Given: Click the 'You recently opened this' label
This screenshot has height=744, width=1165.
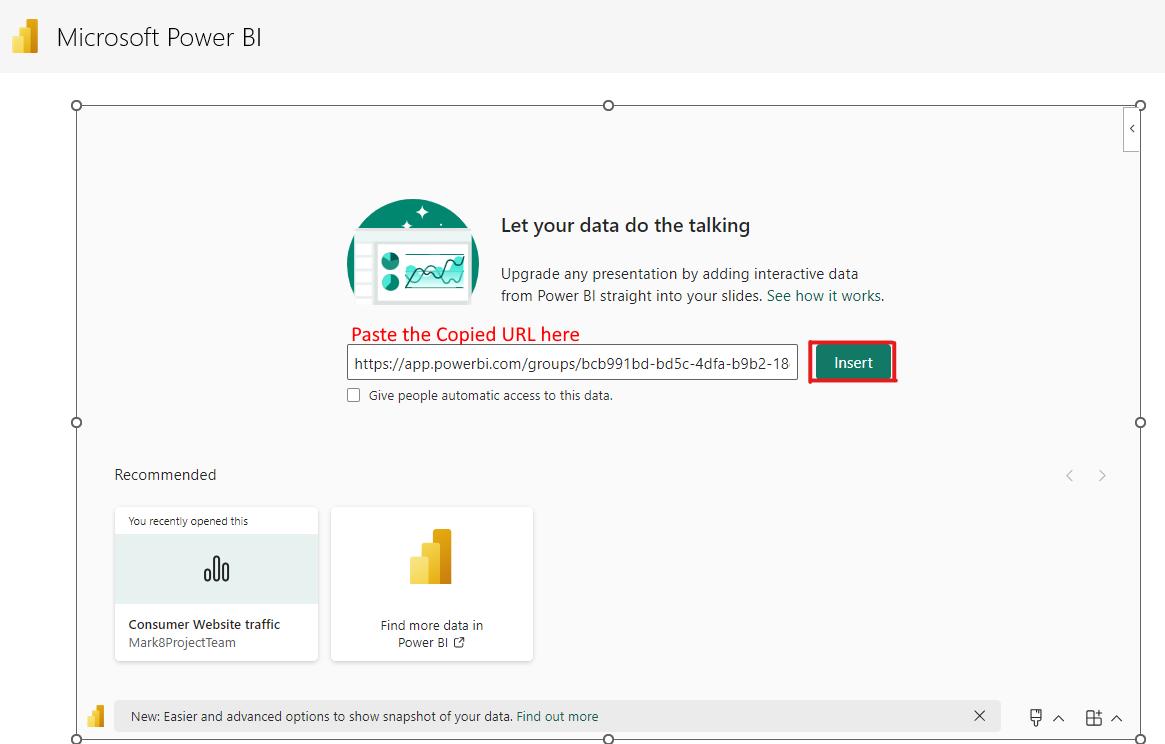Looking at the screenshot, I should point(188,521).
